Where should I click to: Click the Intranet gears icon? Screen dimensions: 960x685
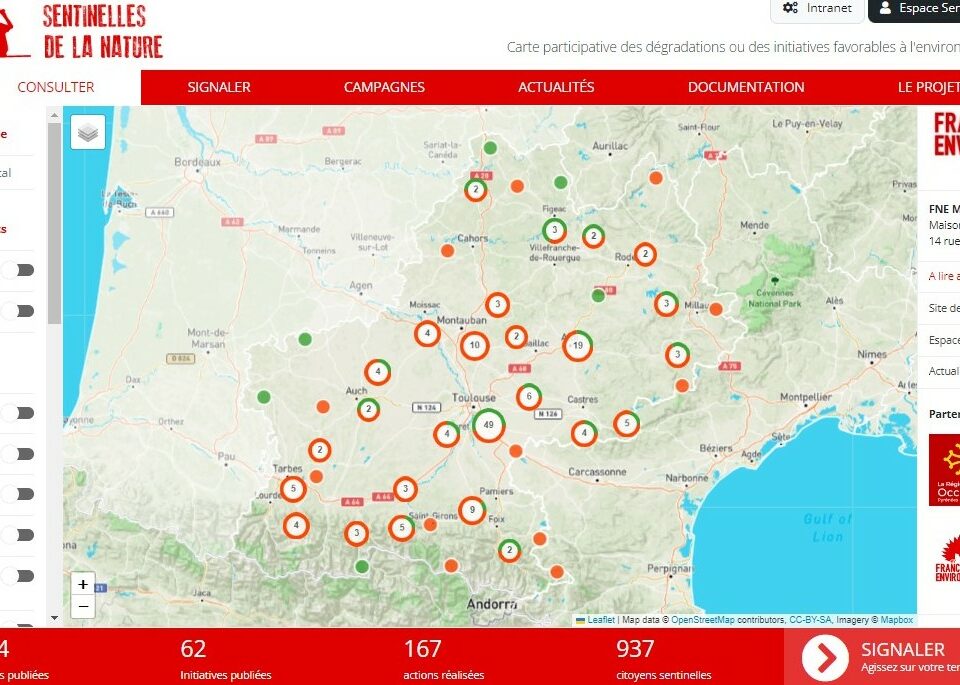[790, 8]
